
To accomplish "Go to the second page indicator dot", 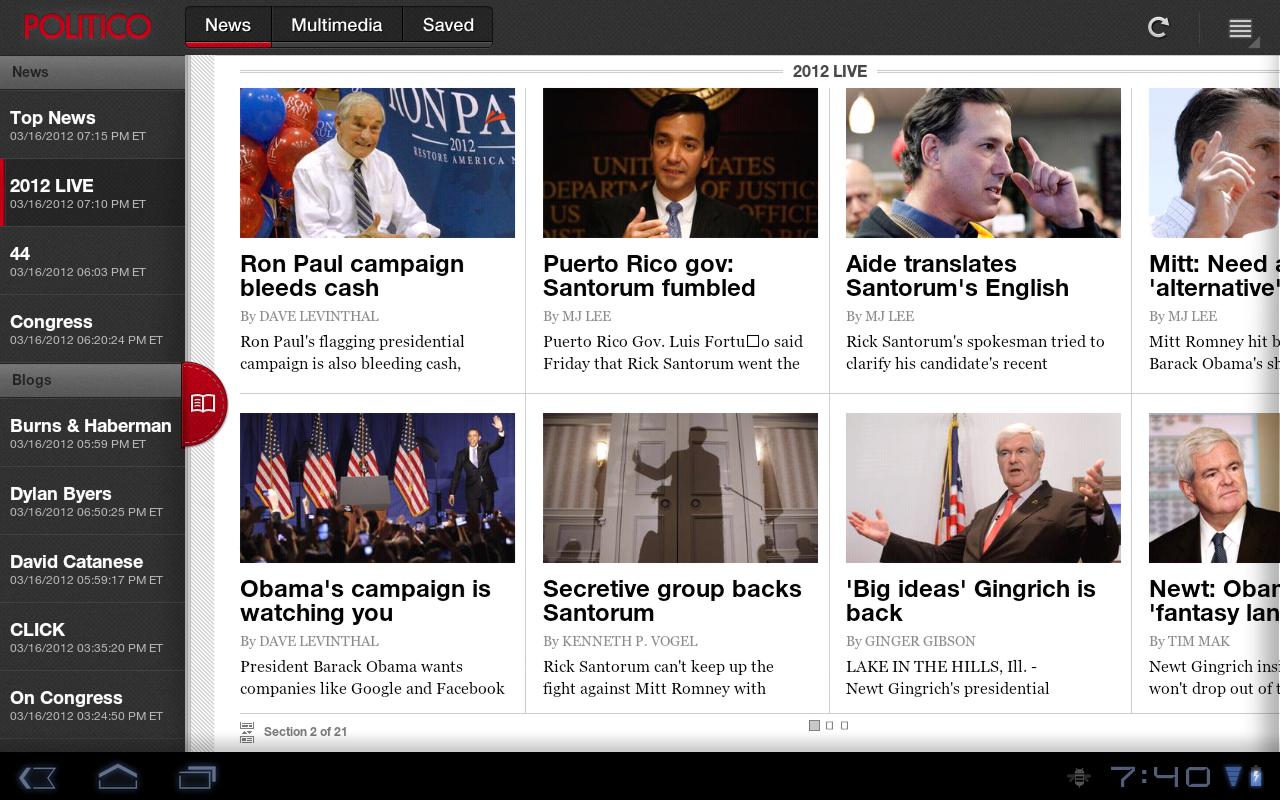I will pyautogui.click(x=830, y=725).
